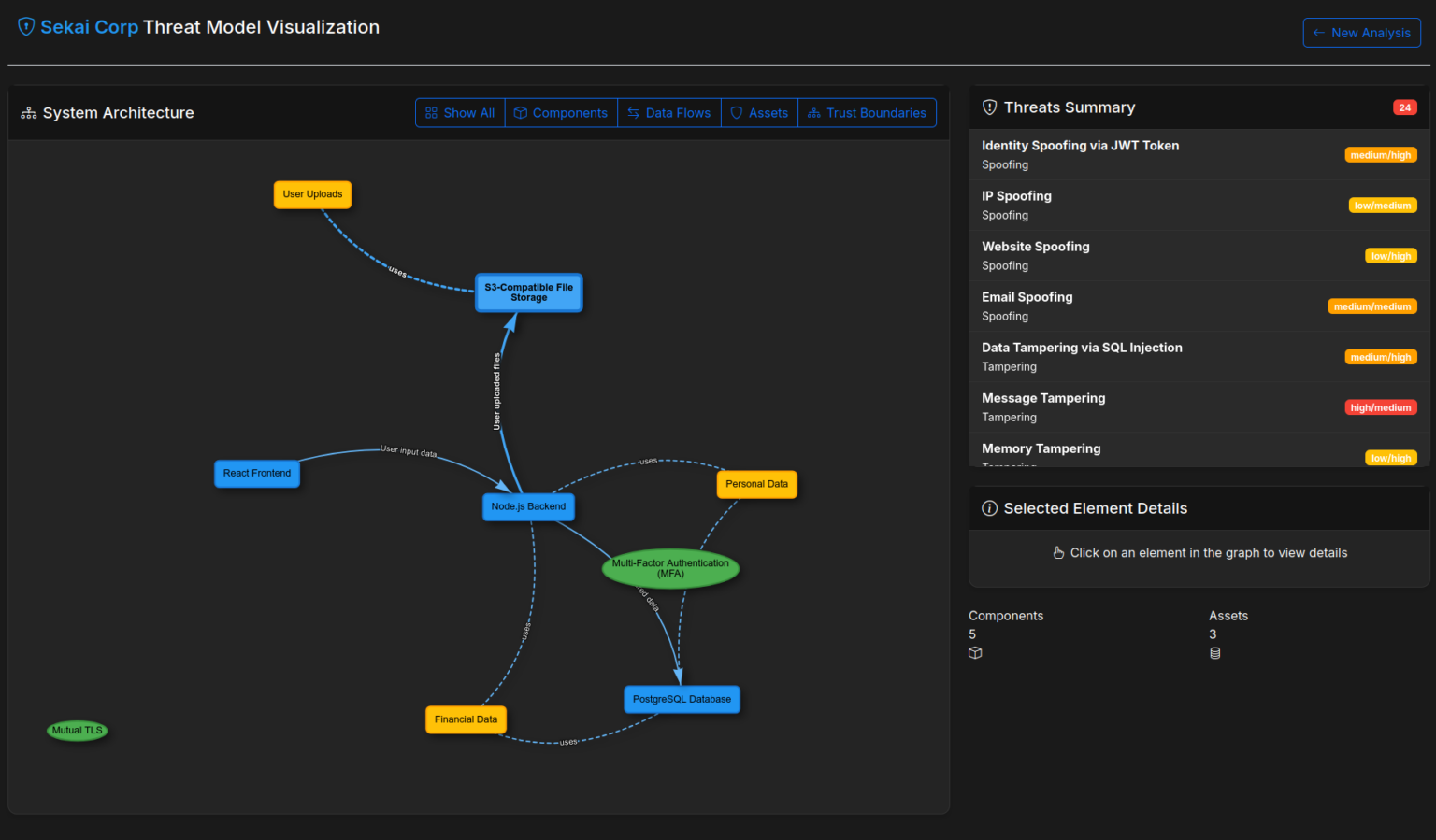Screen dimensions: 1436x840
Task: Toggle the Components visibility filter
Action: pyautogui.click(x=561, y=112)
